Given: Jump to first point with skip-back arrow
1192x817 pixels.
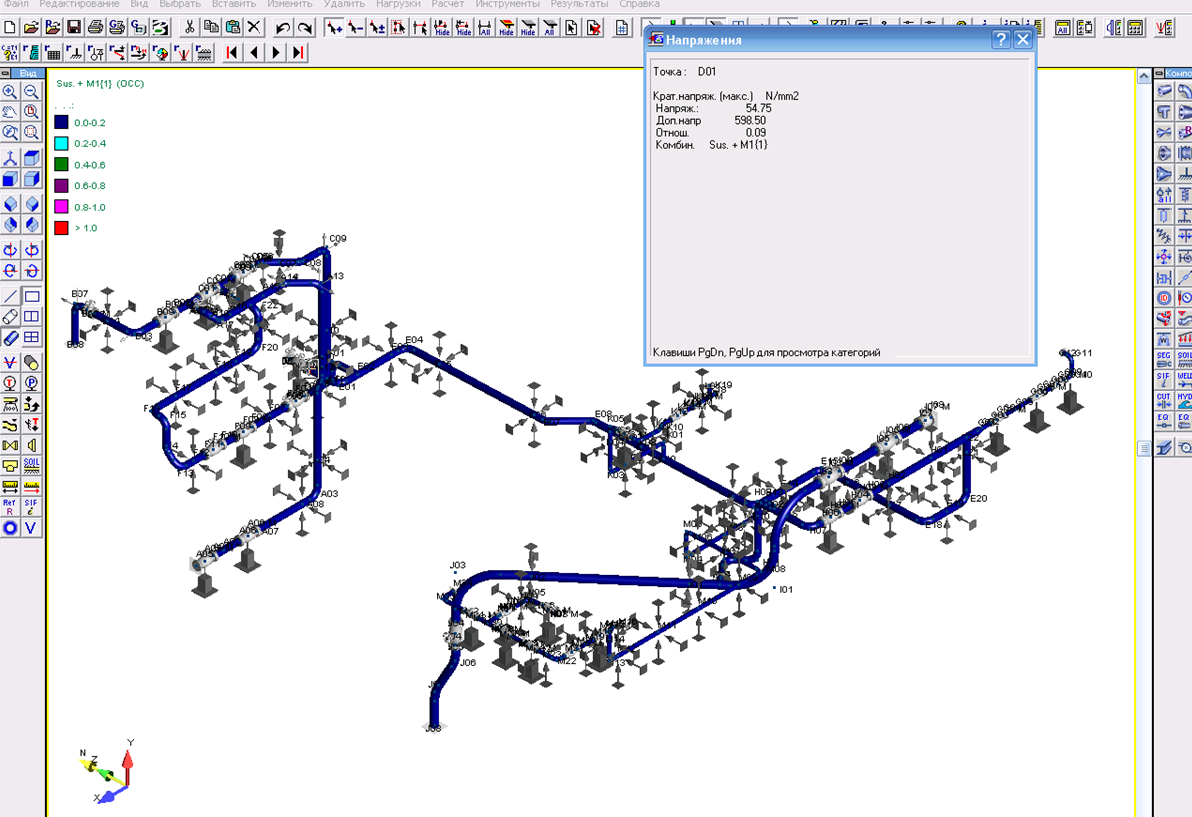Looking at the screenshot, I should tap(233, 52).
